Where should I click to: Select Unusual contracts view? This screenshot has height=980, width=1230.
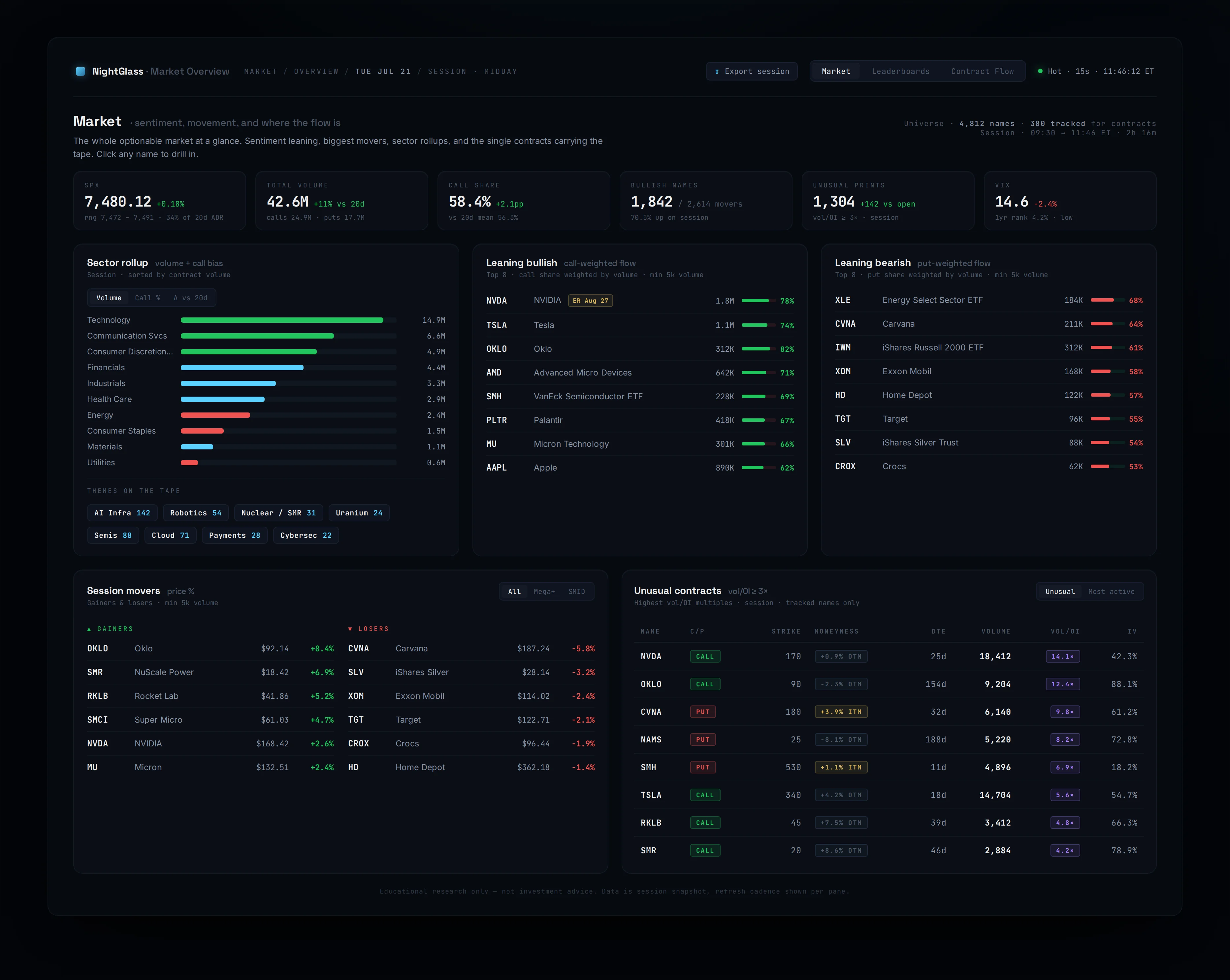1059,592
